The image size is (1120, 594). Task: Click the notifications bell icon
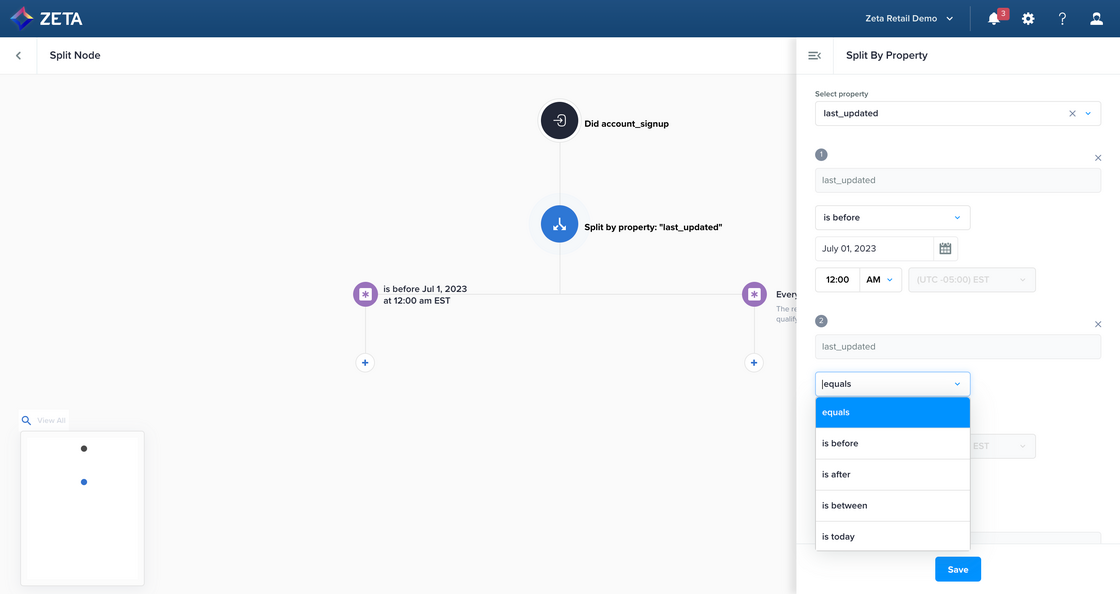(x=994, y=19)
